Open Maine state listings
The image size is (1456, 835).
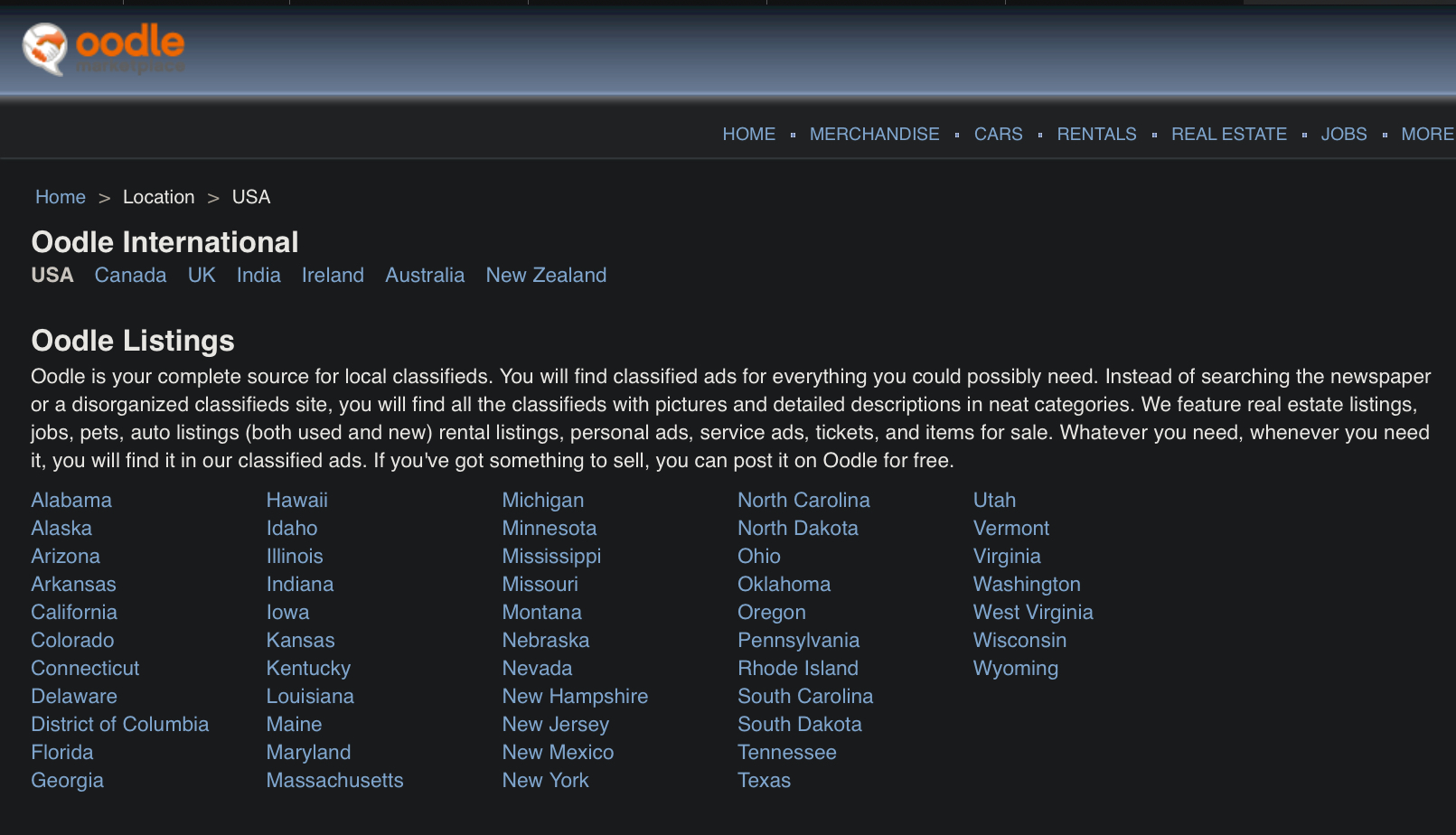click(x=295, y=725)
